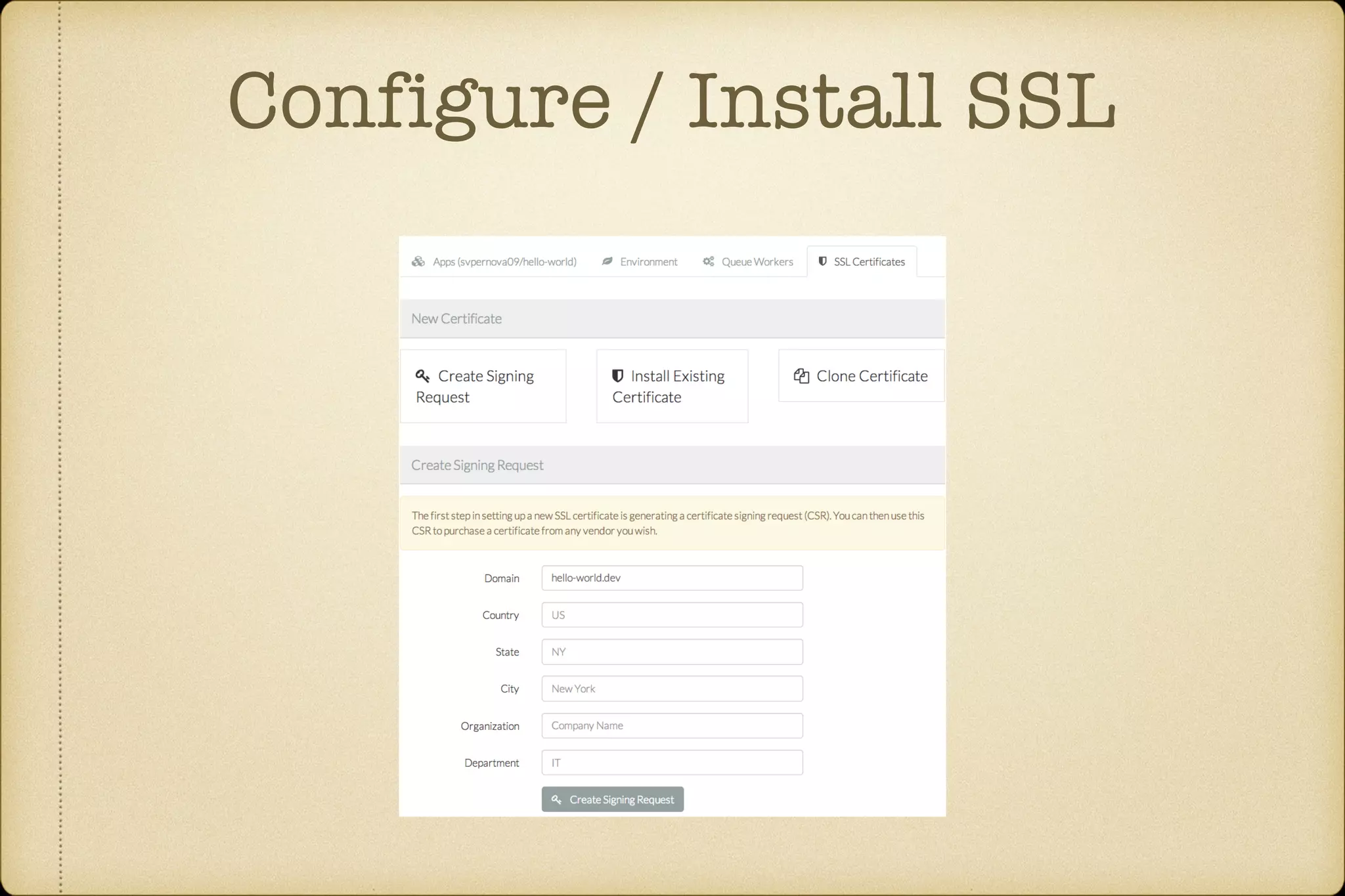Viewport: 1345px width, 896px height.
Task: Click the leaf icon beside Environment
Action: click(x=607, y=261)
